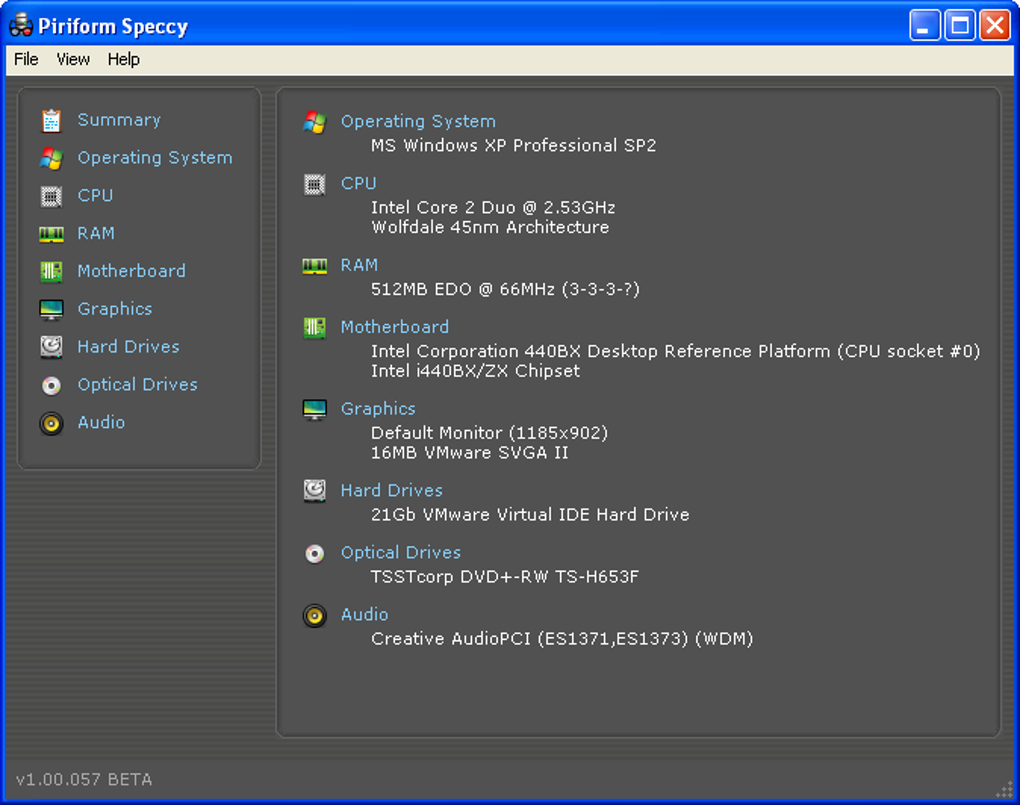This screenshot has width=1020, height=805.
Task: Click the RAM stick icon in sidebar
Action: click(x=51, y=234)
